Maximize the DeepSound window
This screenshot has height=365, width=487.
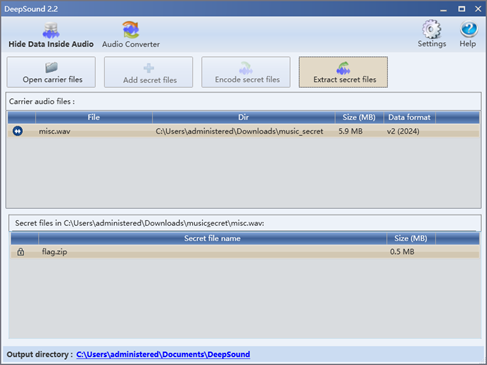click(x=461, y=9)
